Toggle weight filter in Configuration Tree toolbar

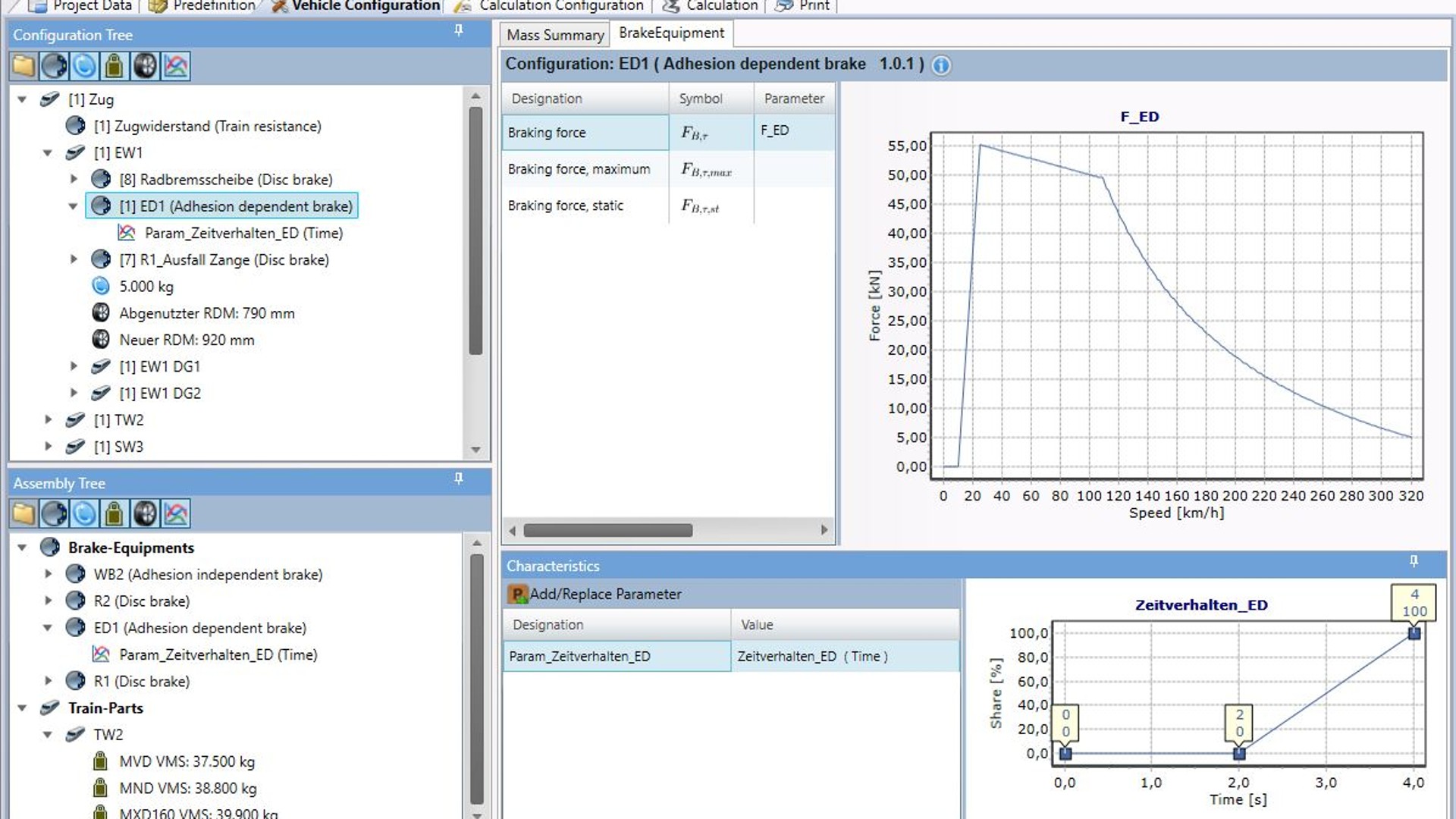pos(115,66)
